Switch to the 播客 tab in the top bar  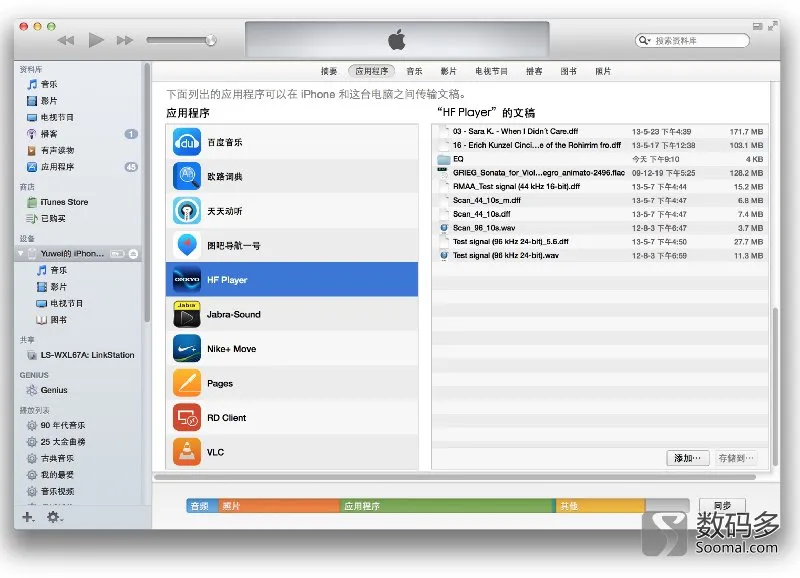point(534,71)
